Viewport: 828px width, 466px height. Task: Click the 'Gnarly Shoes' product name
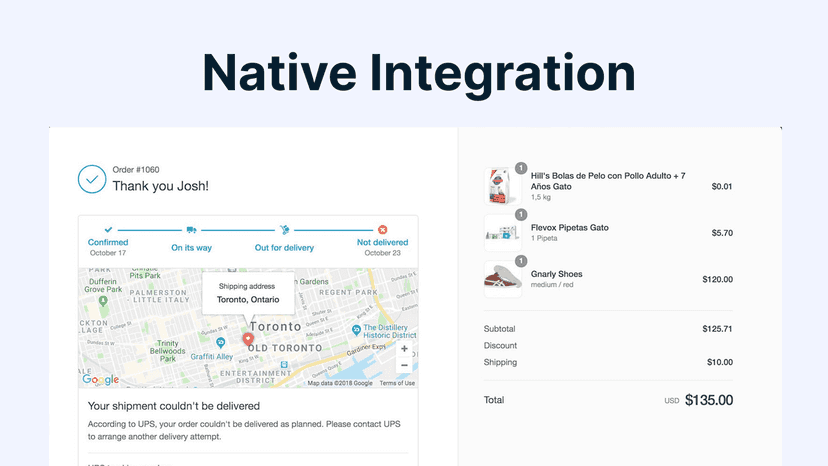(557, 274)
